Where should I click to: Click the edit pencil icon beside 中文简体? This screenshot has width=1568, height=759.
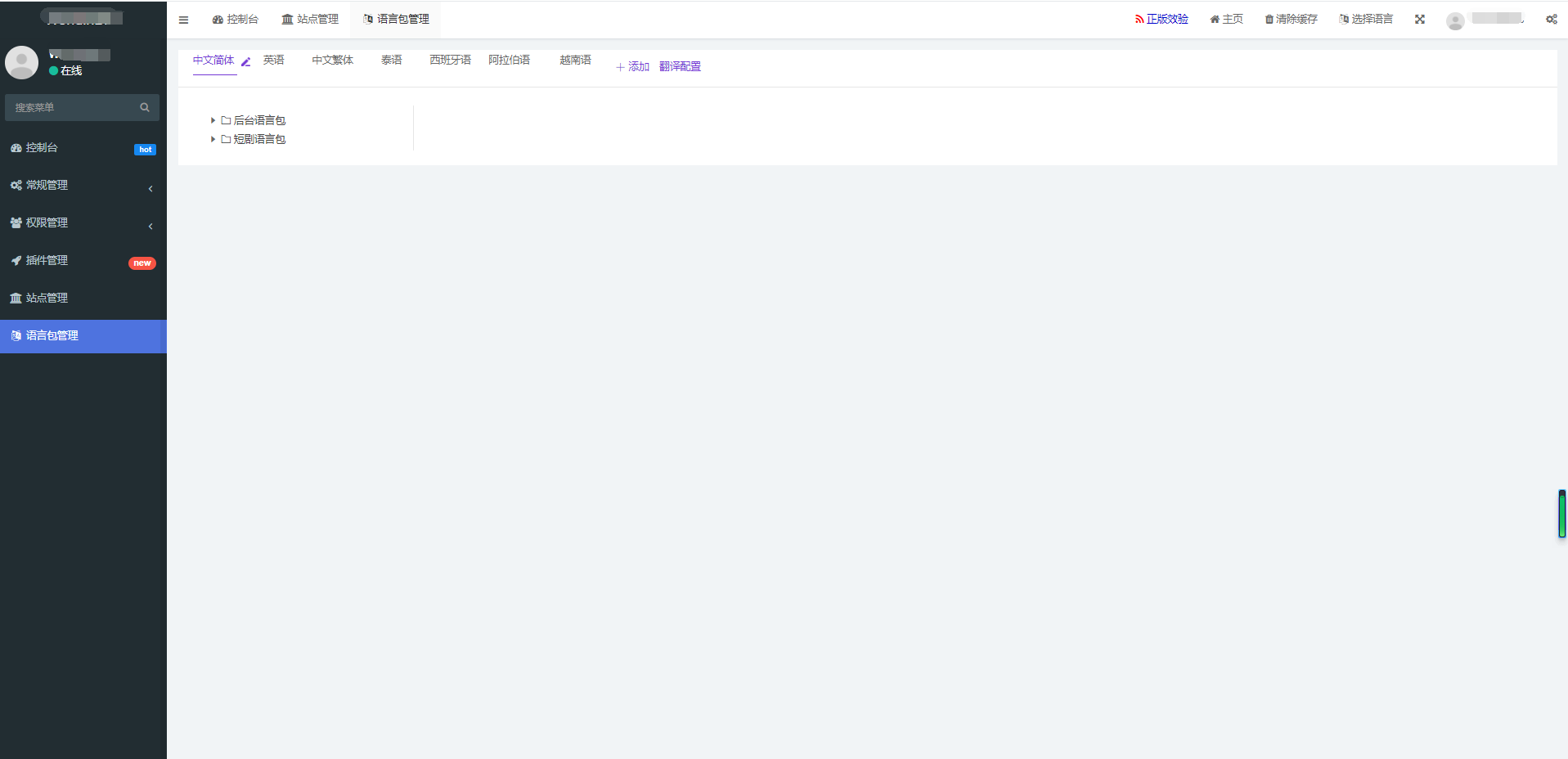click(245, 62)
